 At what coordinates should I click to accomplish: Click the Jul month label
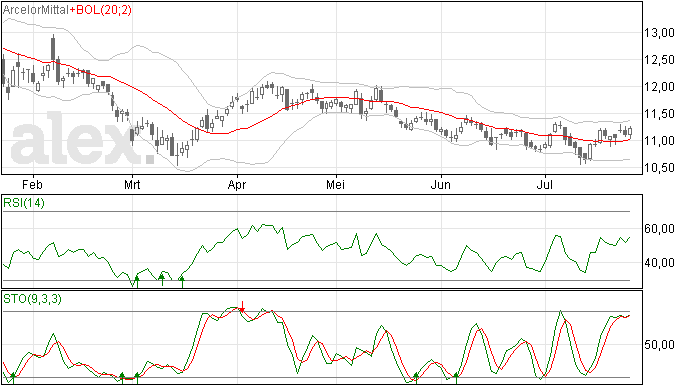click(x=544, y=184)
